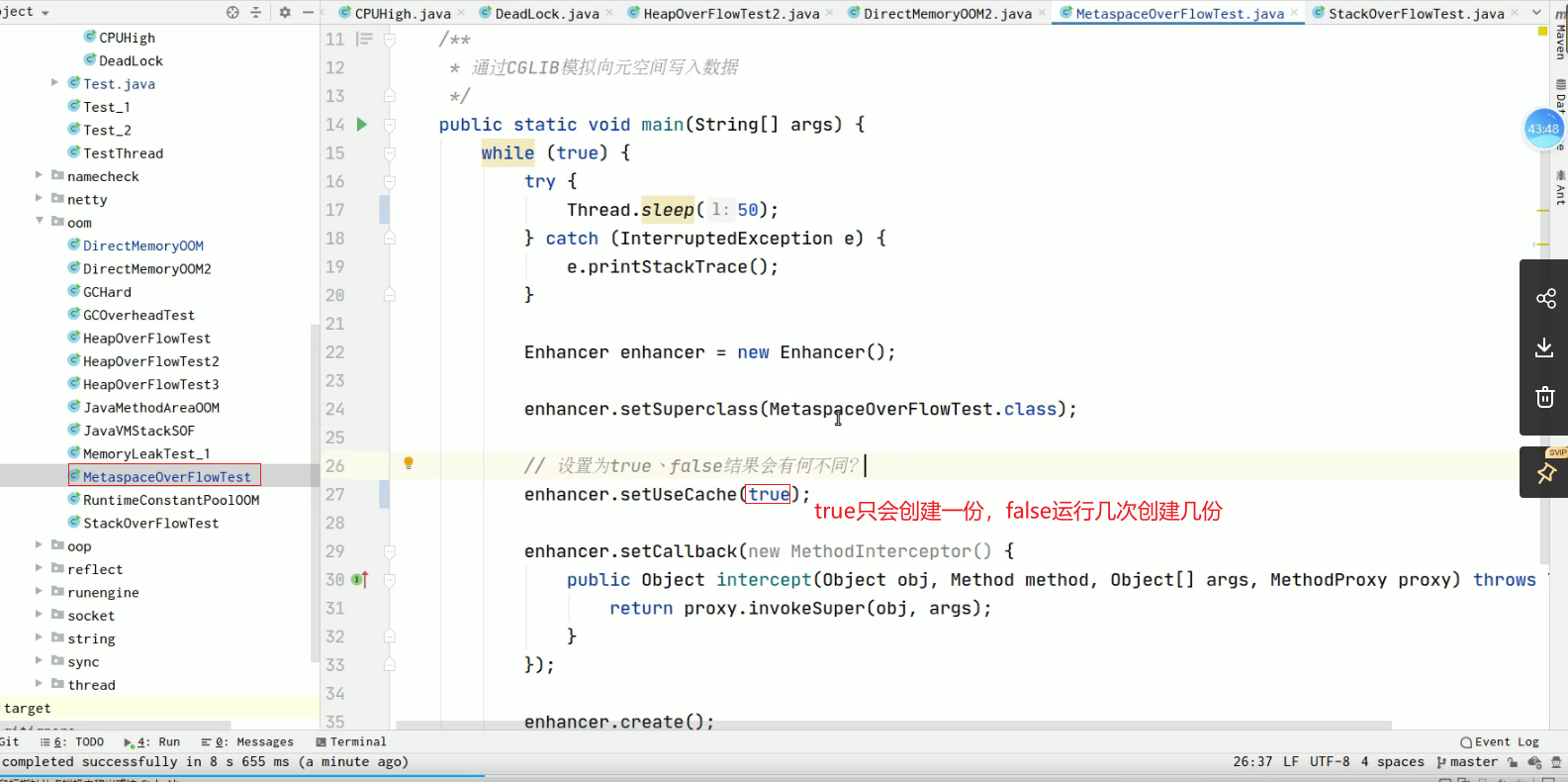Fold the try block at line 16
The width and height of the screenshot is (1568, 782).
coord(390,182)
